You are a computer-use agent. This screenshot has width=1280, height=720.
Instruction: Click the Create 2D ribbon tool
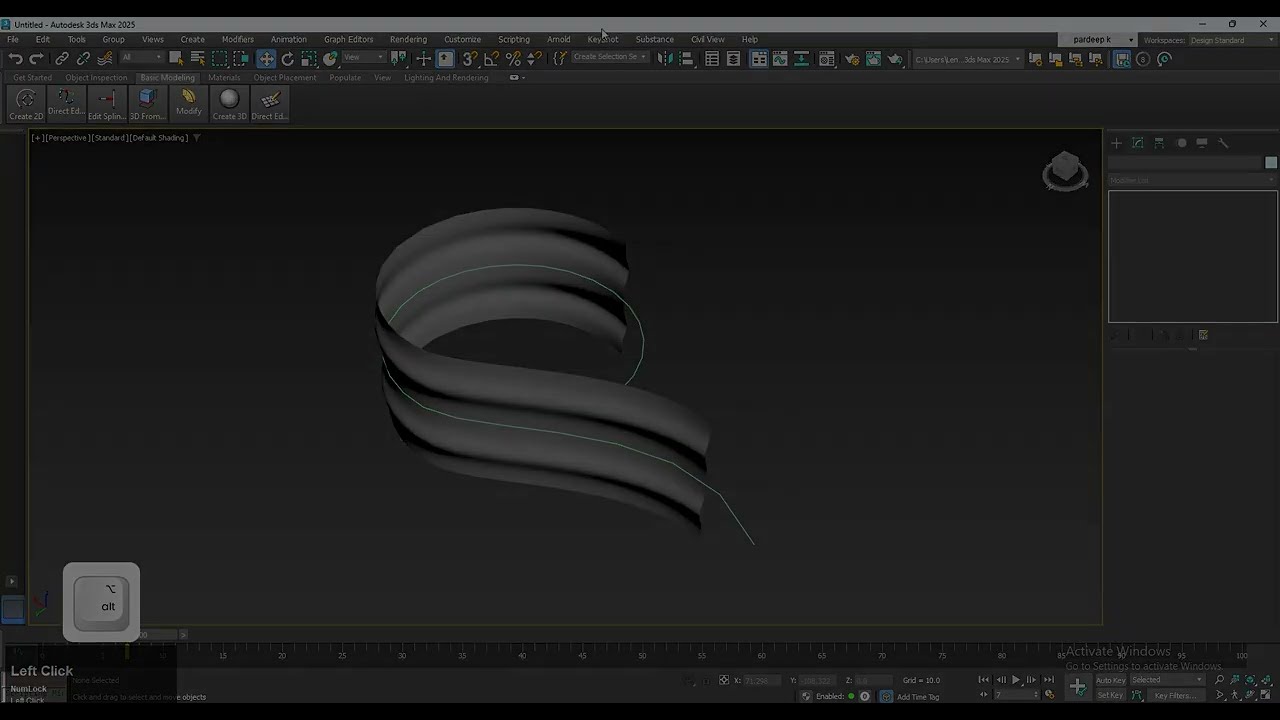click(26, 104)
